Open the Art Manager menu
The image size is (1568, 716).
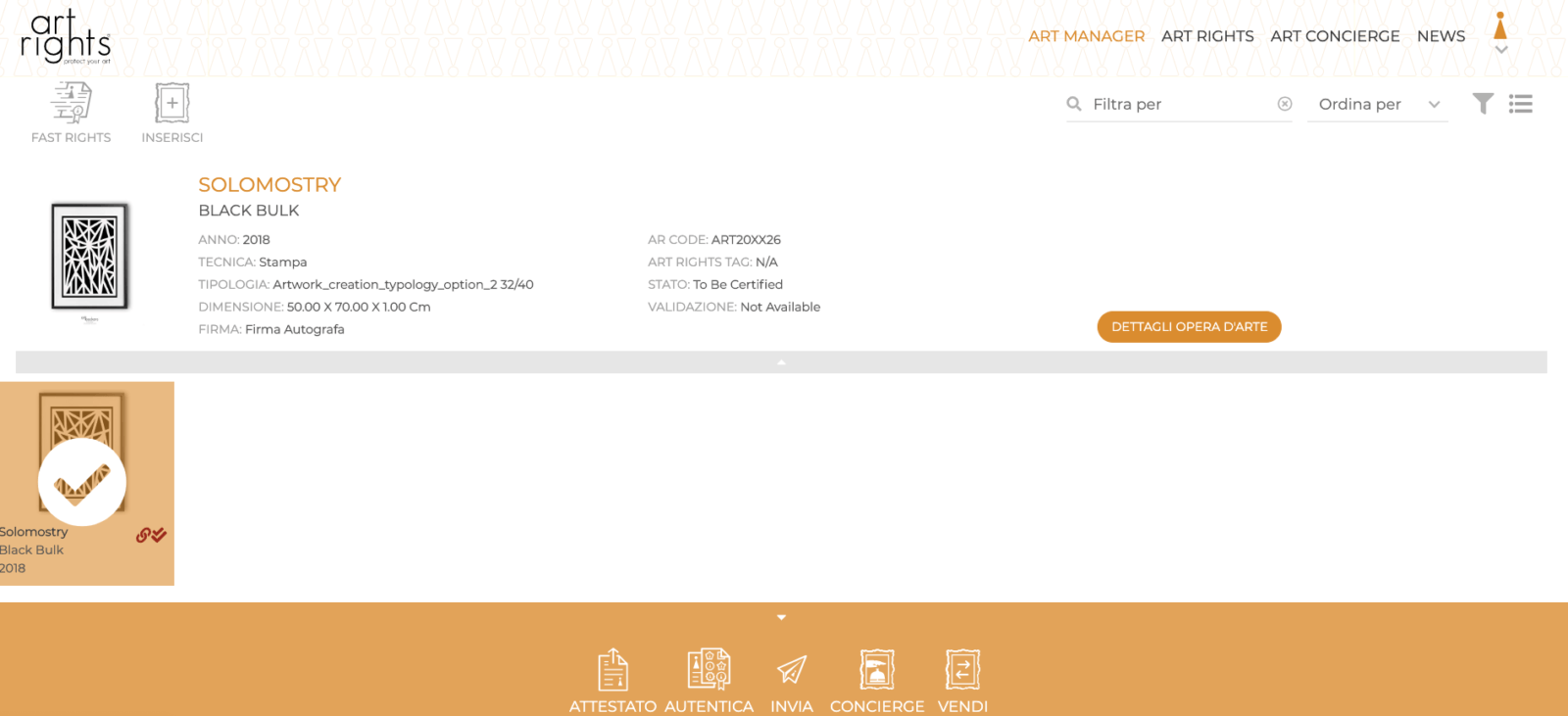tap(1086, 36)
